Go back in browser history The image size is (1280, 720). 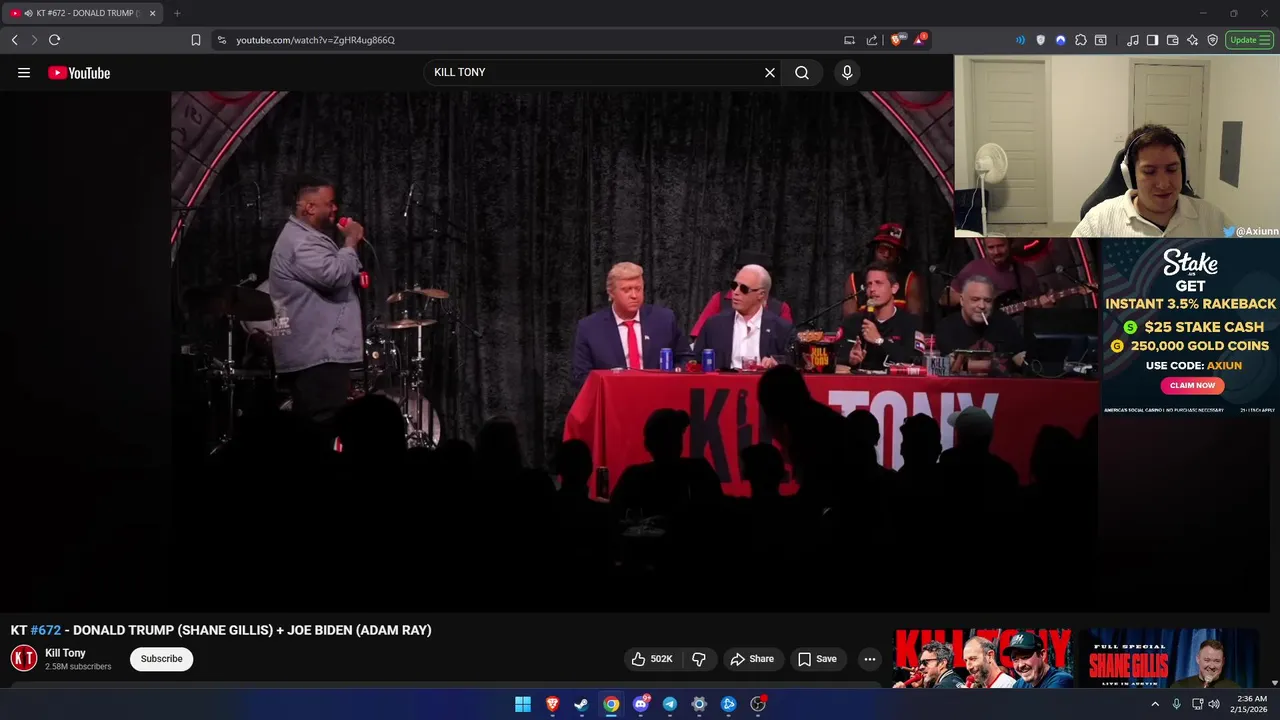[x=14, y=40]
